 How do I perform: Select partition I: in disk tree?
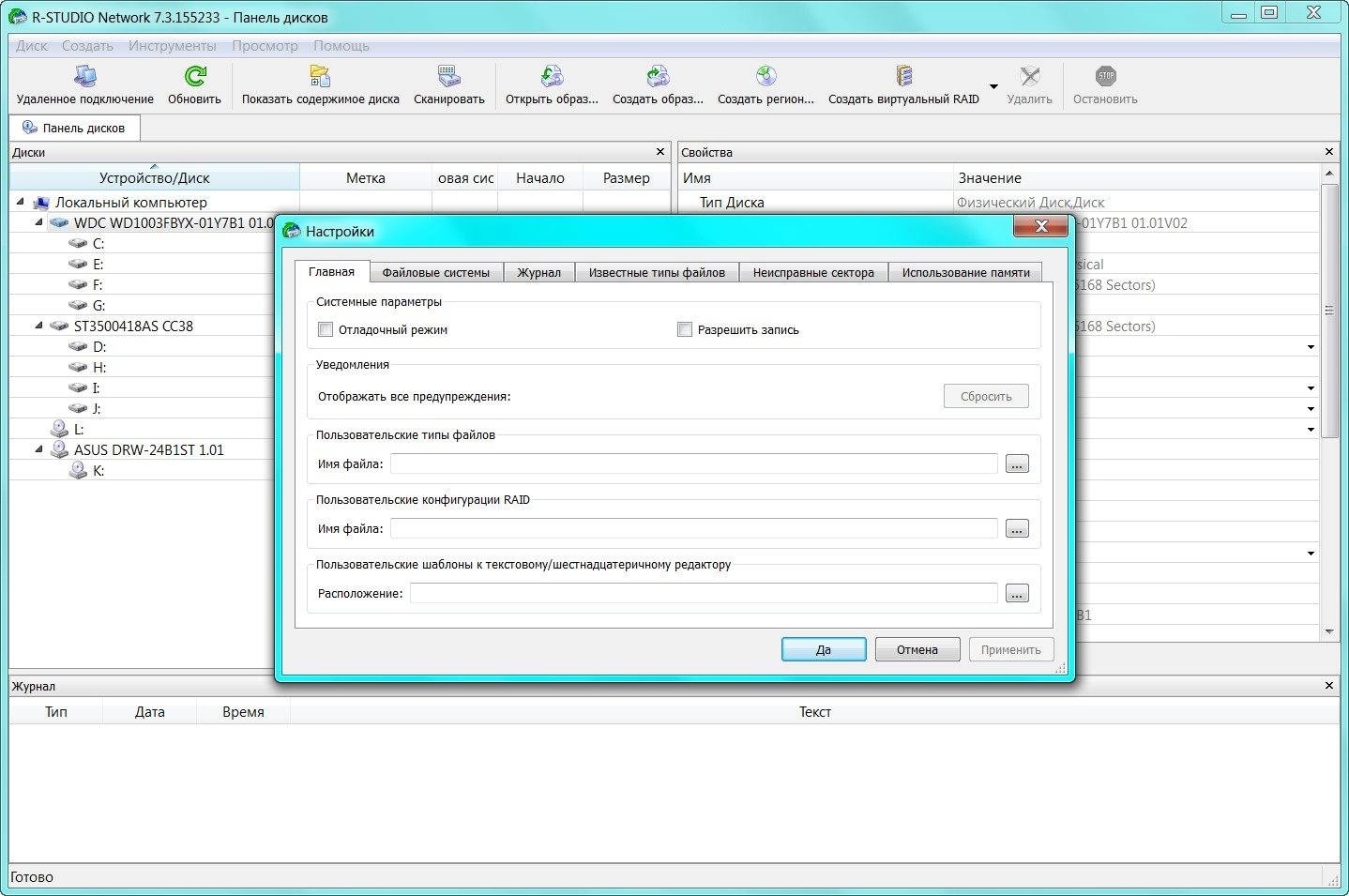[96, 388]
